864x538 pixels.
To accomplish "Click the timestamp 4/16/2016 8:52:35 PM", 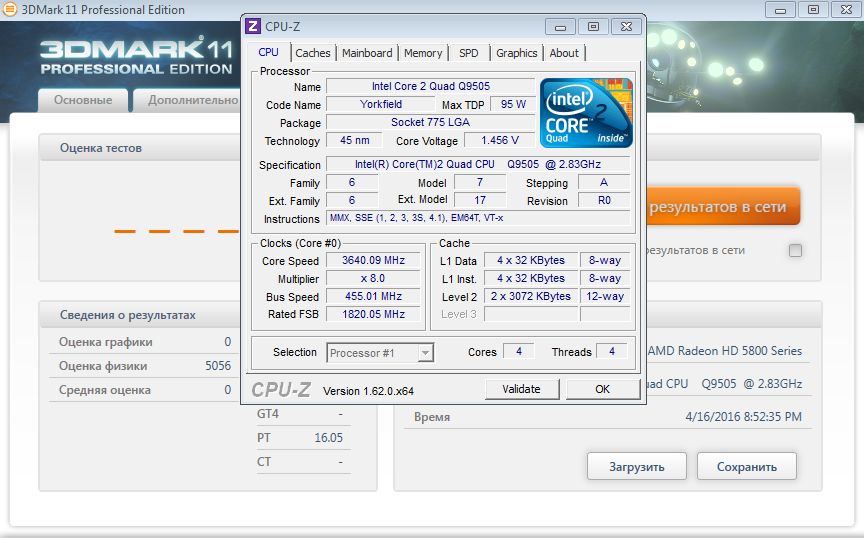I will [x=743, y=417].
